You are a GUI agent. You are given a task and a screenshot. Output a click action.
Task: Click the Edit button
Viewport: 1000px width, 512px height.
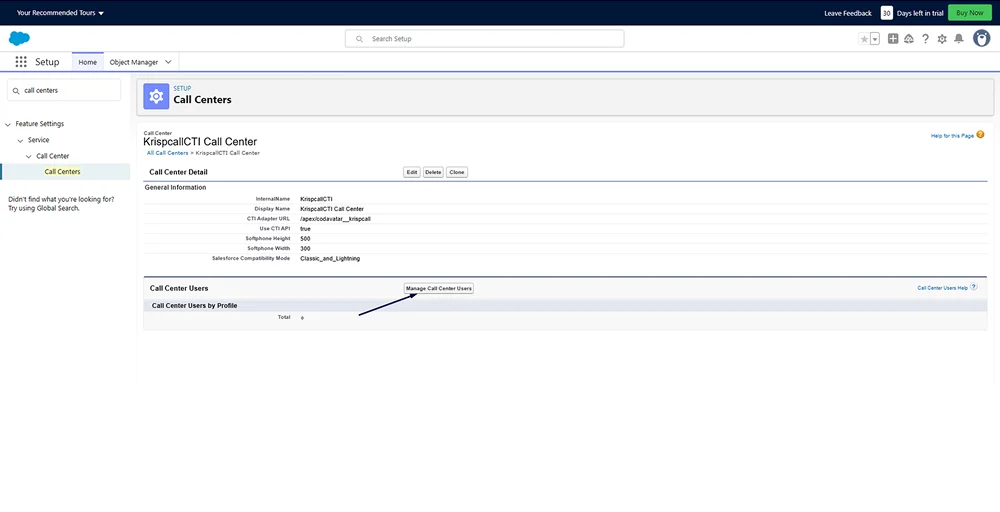(412, 172)
